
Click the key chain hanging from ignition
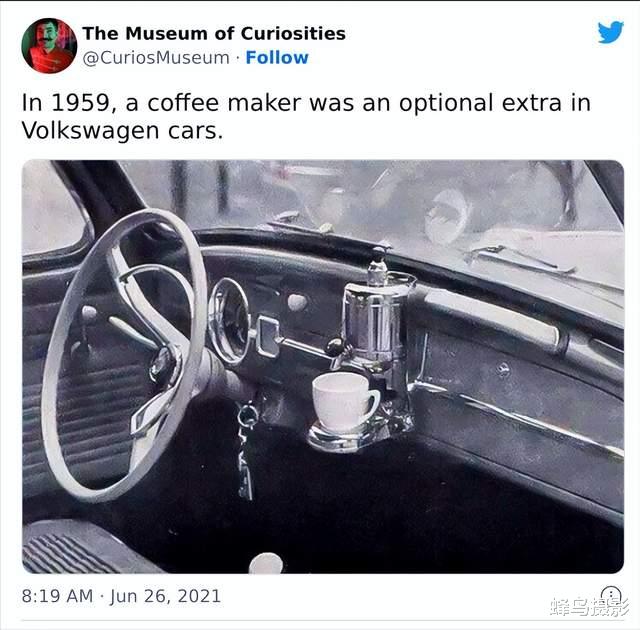[246, 451]
